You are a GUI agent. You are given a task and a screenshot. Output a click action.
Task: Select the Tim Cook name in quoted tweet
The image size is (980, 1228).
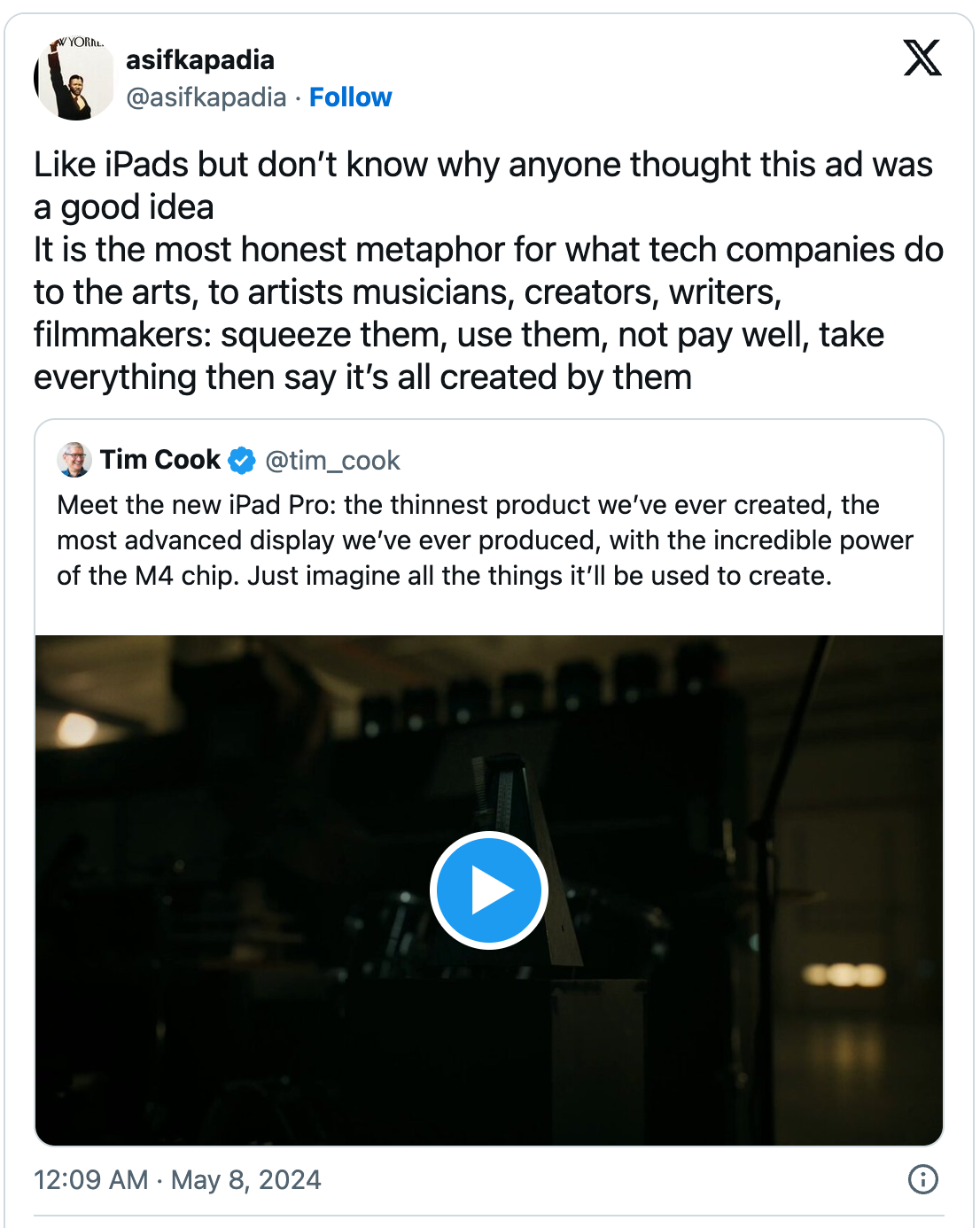pos(160,460)
